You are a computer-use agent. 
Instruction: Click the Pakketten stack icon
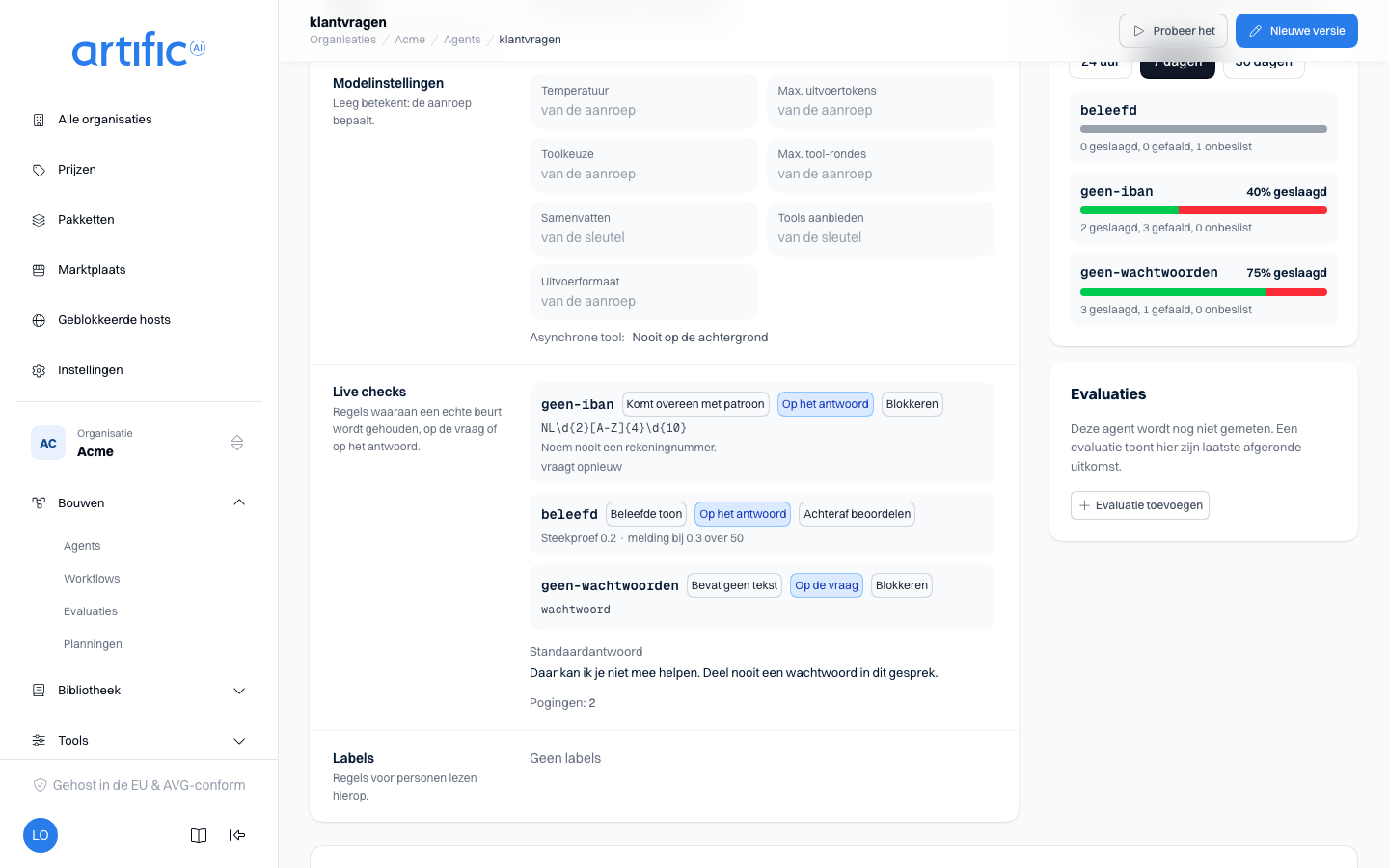click(39, 220)
